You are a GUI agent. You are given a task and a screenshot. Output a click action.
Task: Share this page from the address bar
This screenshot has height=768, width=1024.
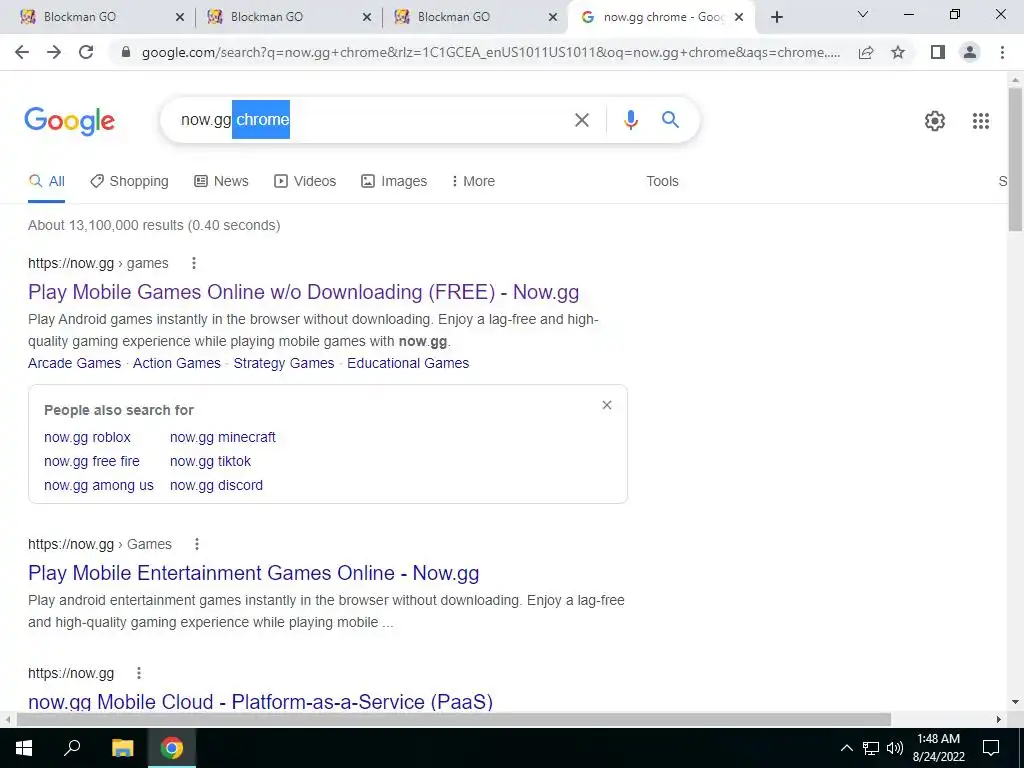point(866,52)
